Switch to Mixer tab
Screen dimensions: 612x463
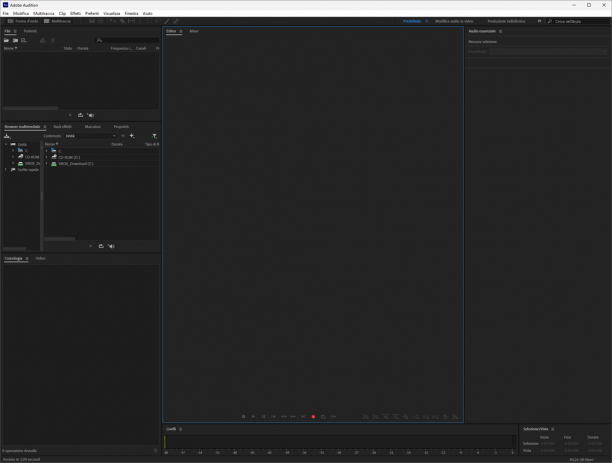click(194, 31)
